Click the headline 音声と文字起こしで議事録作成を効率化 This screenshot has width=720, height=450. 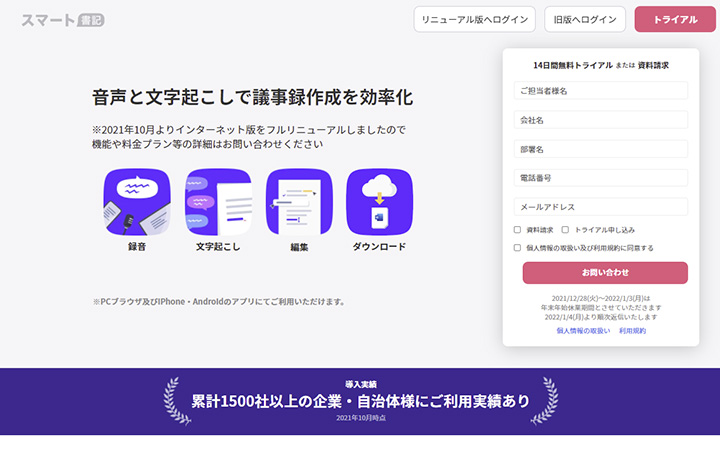pos(253,97)
